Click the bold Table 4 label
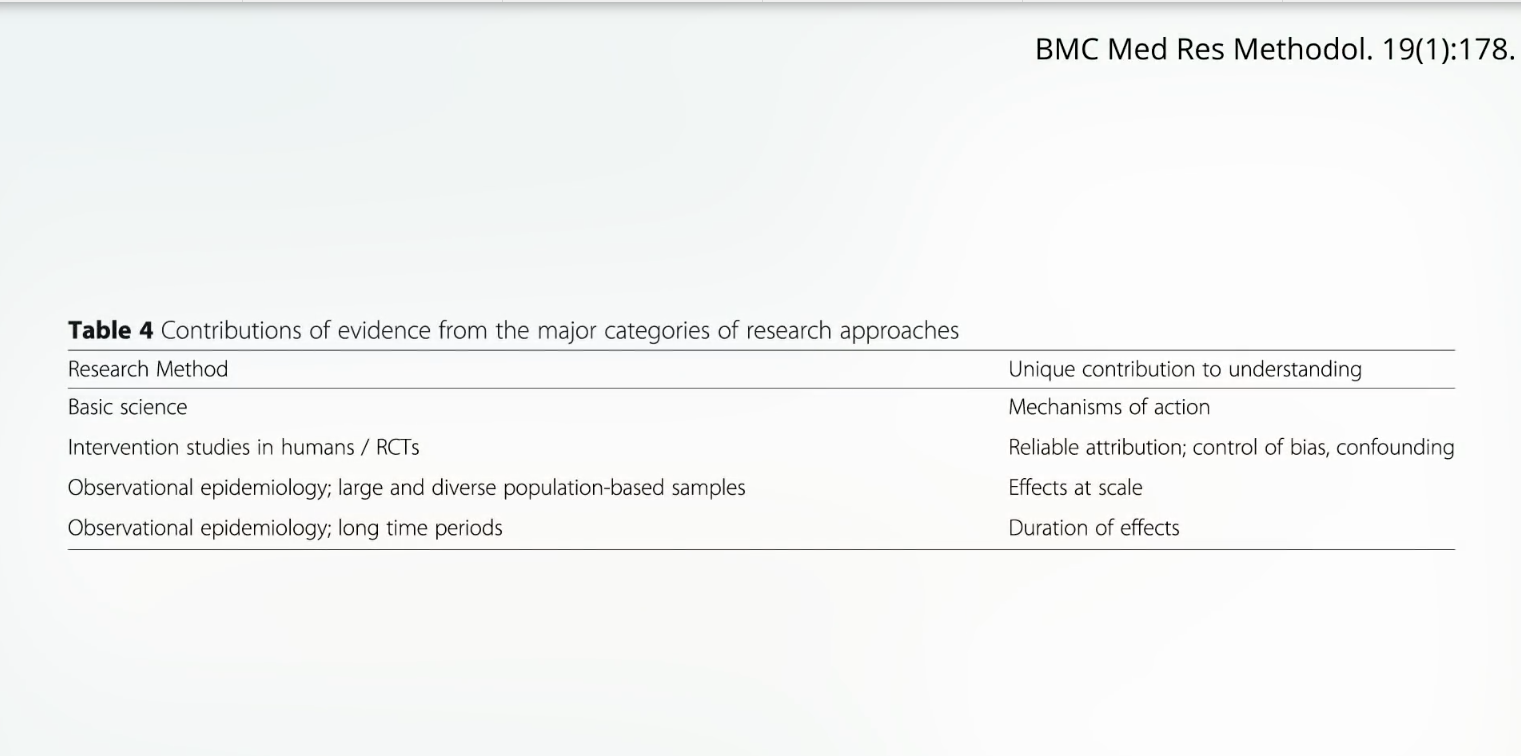 click(110, 330)
